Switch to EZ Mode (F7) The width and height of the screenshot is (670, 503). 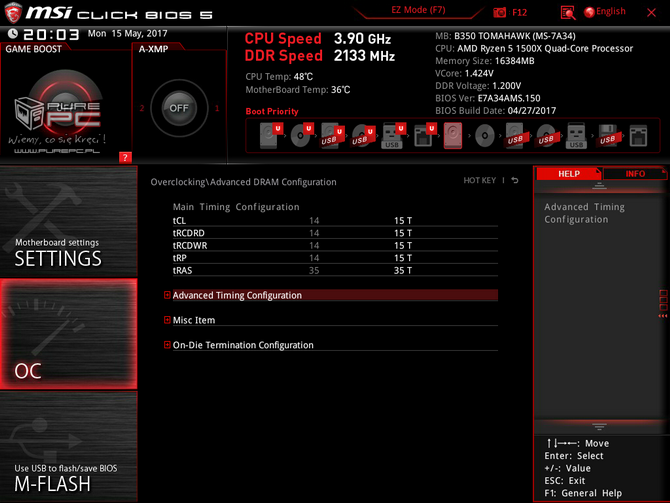point(418,10)
